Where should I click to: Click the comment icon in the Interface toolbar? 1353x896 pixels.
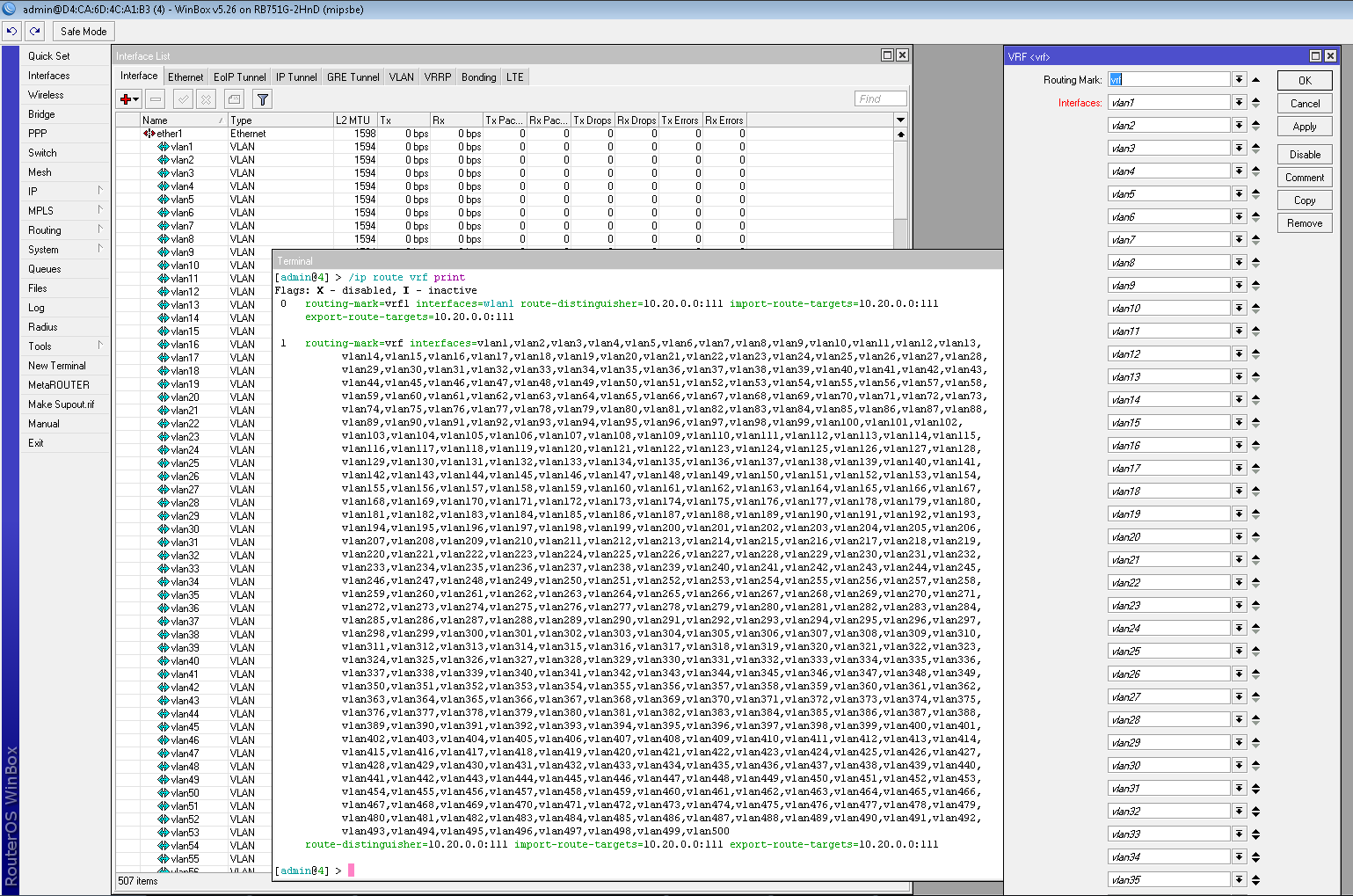[232, 98]
